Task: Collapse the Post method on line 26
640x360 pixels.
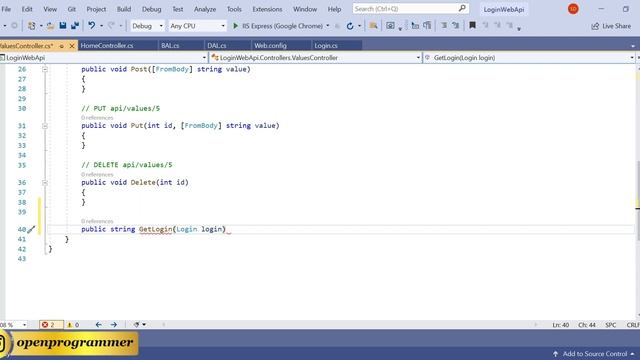Action: 45,69
